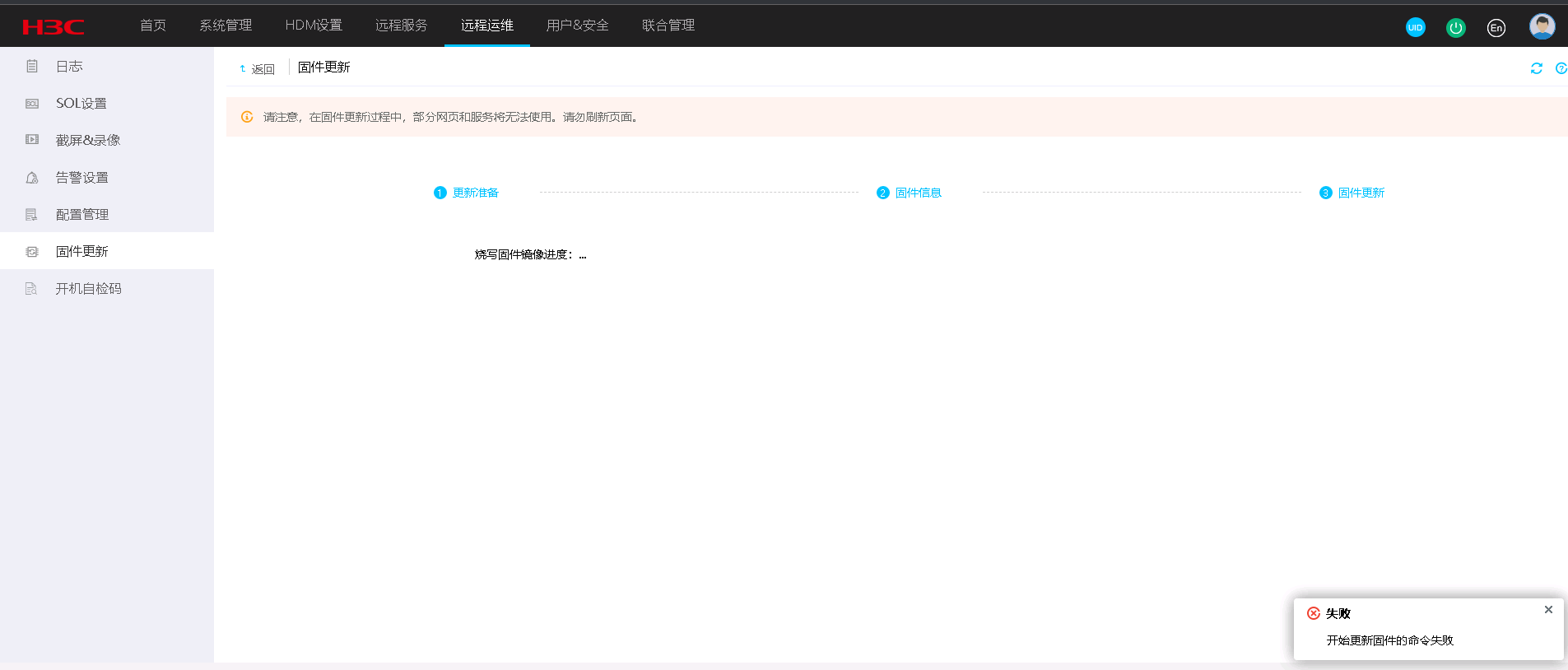Open the user avatar profile menu
Screen dimensions: 1568x670
pos(1542,26)
